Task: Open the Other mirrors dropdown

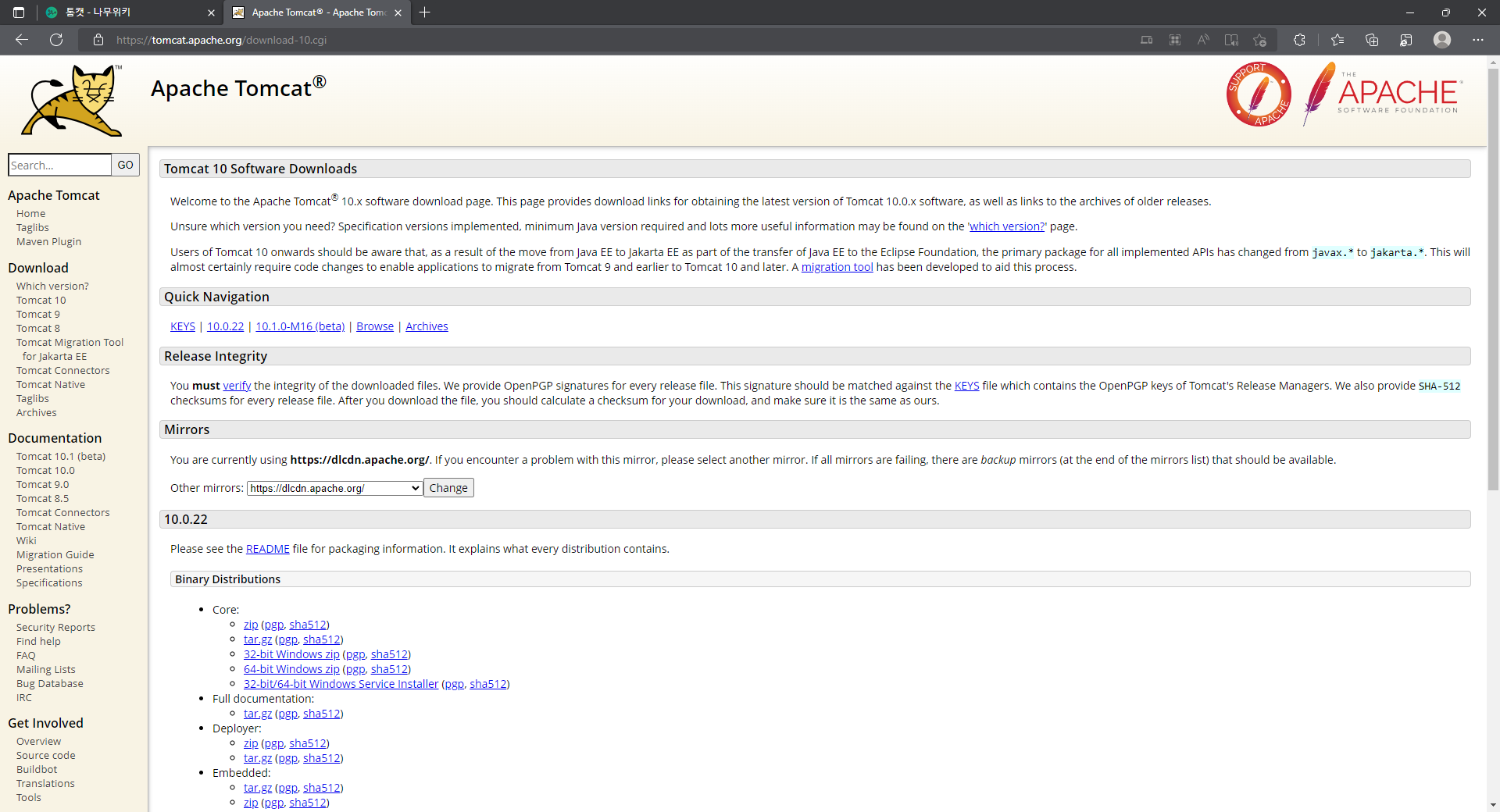Action: tap(335, 488)
